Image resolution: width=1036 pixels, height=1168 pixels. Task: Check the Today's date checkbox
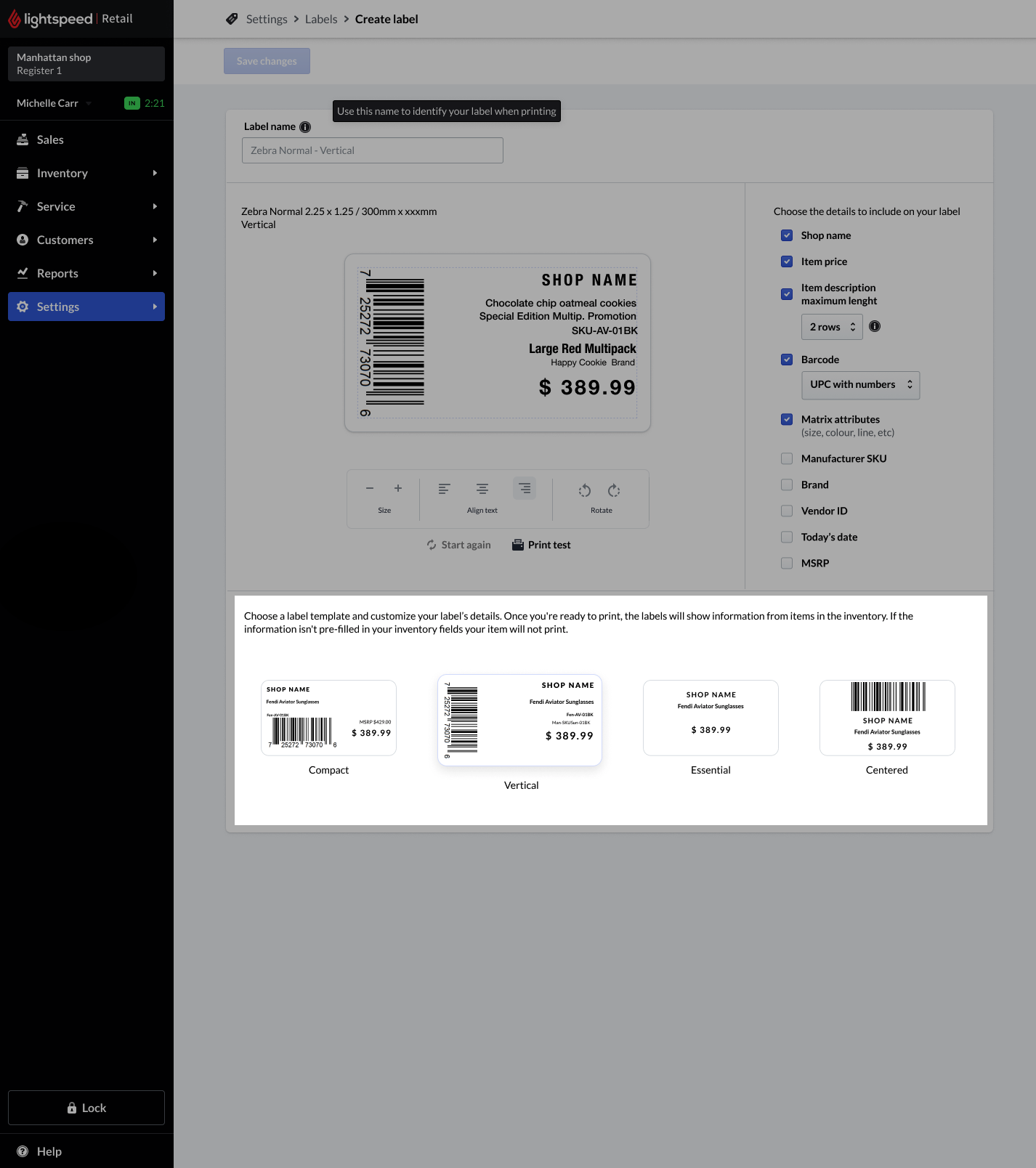point(787,537)
